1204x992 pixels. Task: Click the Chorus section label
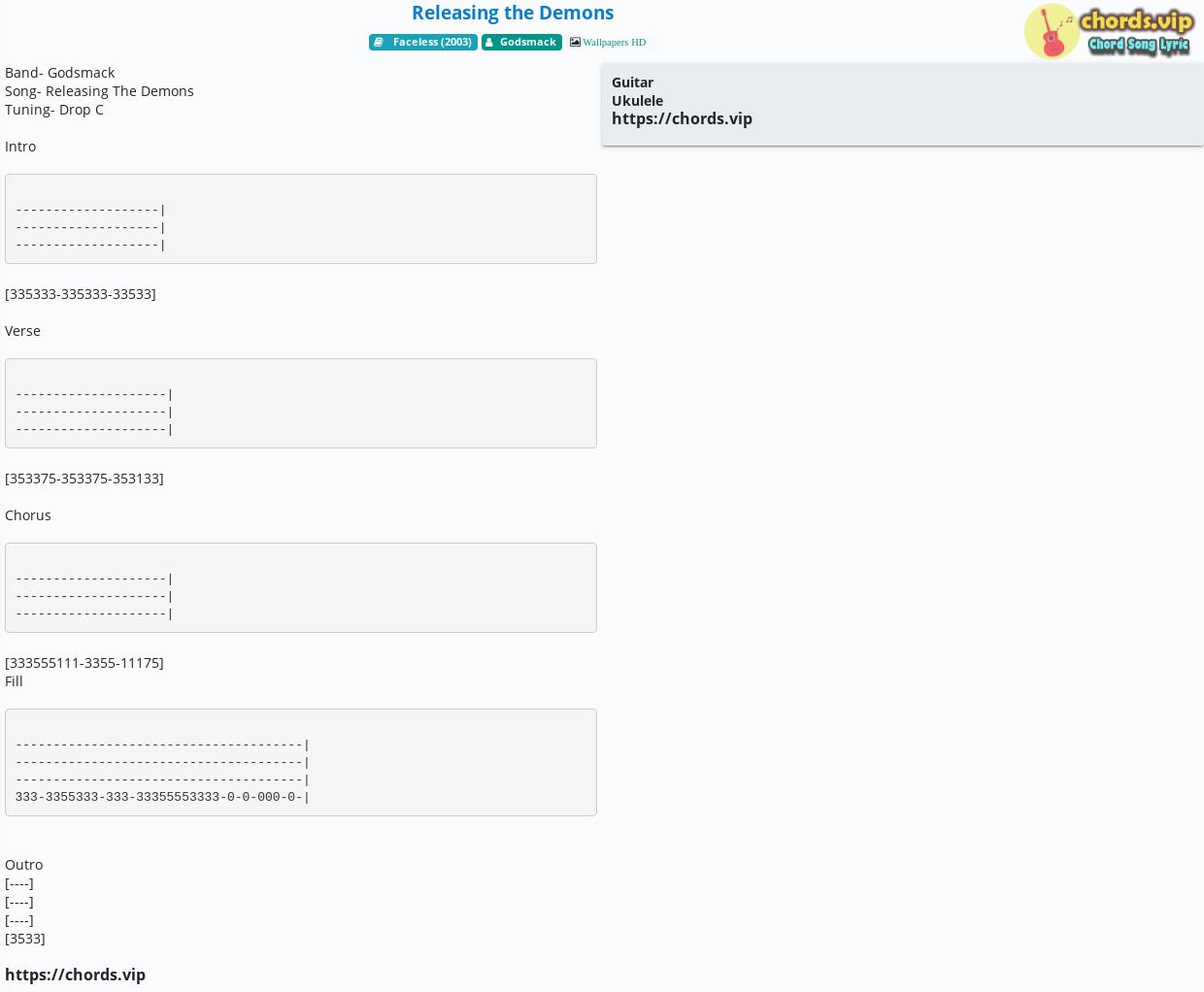click(28, 515)
